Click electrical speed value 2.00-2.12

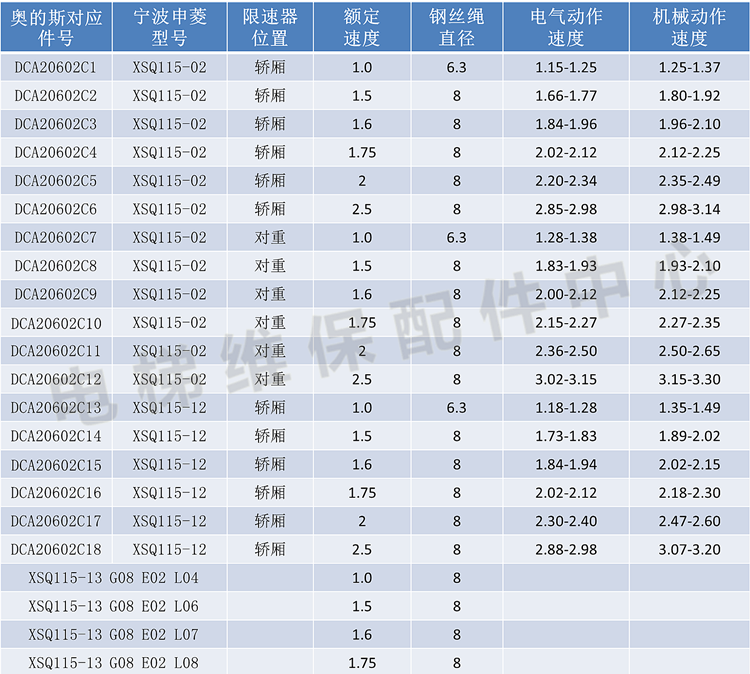pos(566,294)
